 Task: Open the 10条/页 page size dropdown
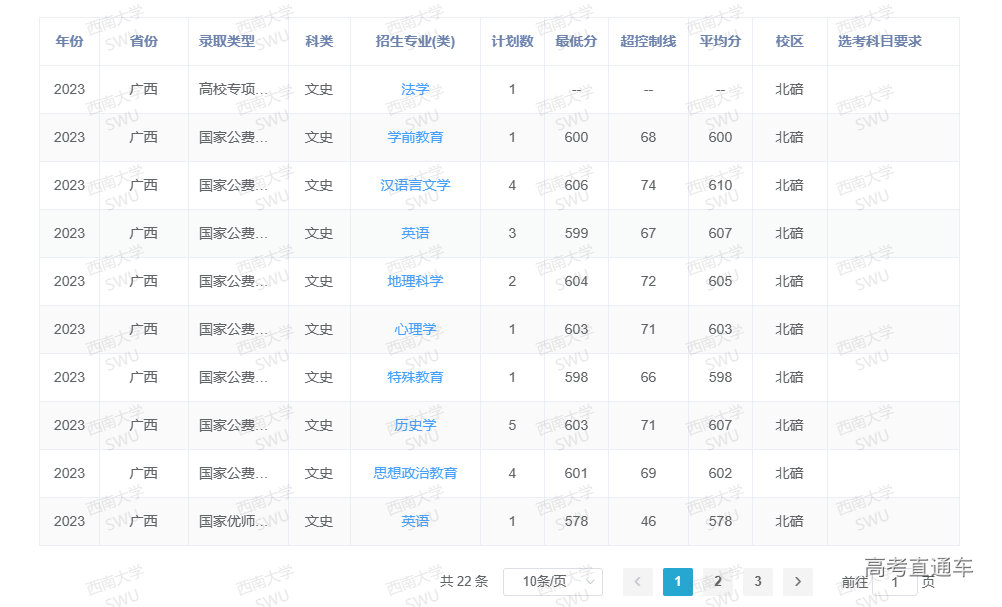tap(552, 581)
